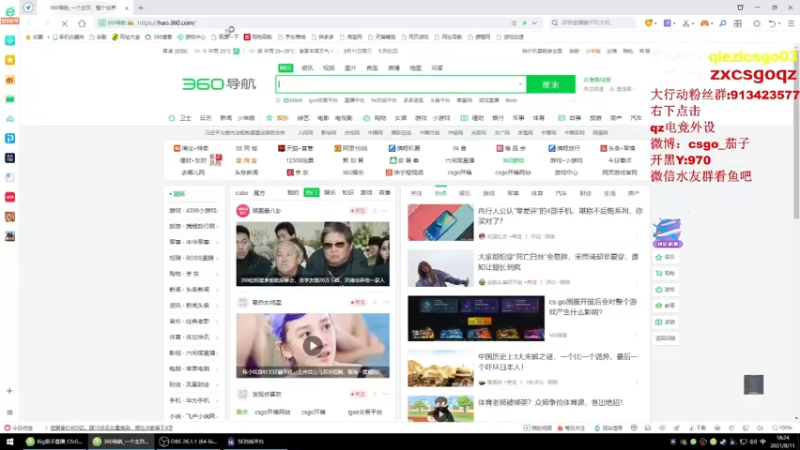800x450 pixels.
Task: Open the skin-change shirt icon in title bar
Action: [x=740, y=8]
